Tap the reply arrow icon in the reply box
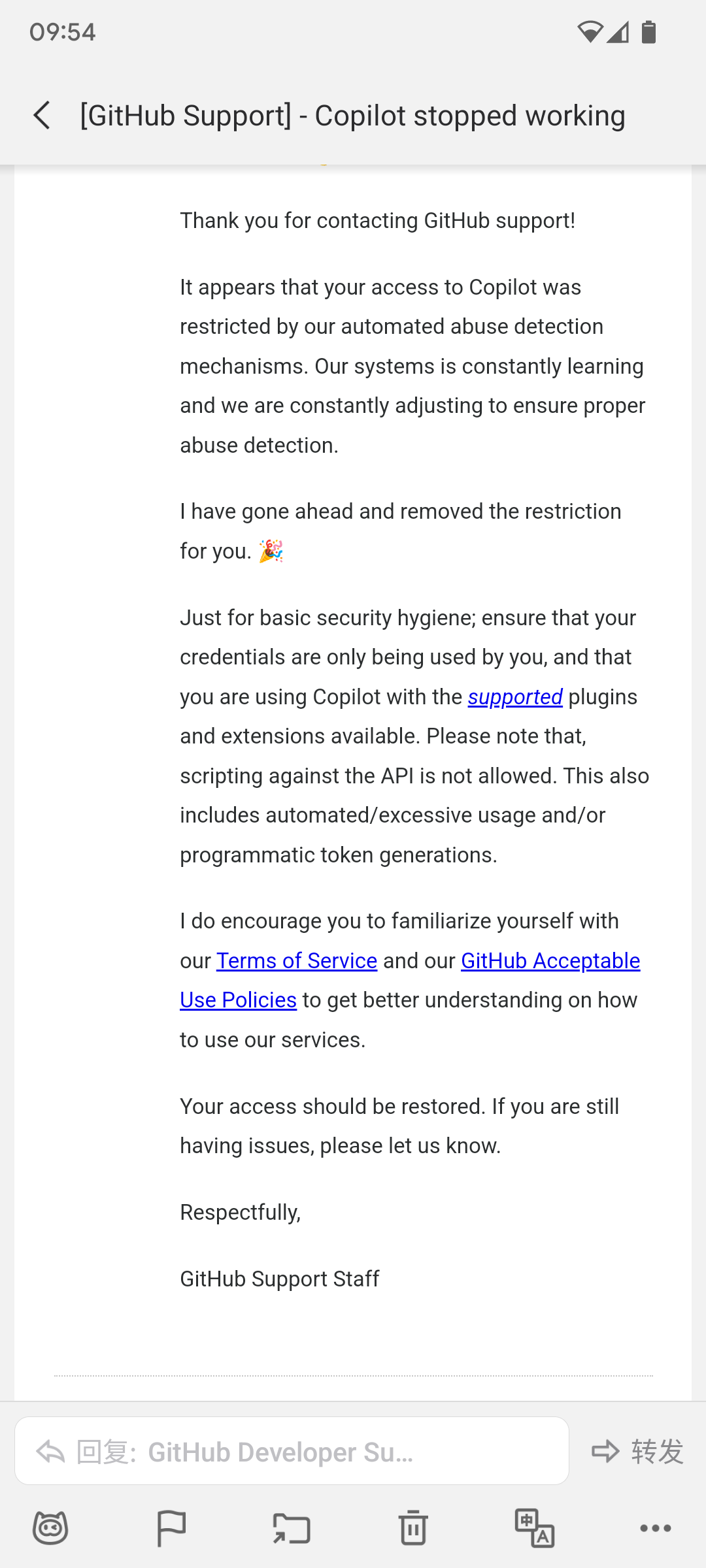The width and height of the screenshot is (706, 1568). click(x=50, y=1452)
